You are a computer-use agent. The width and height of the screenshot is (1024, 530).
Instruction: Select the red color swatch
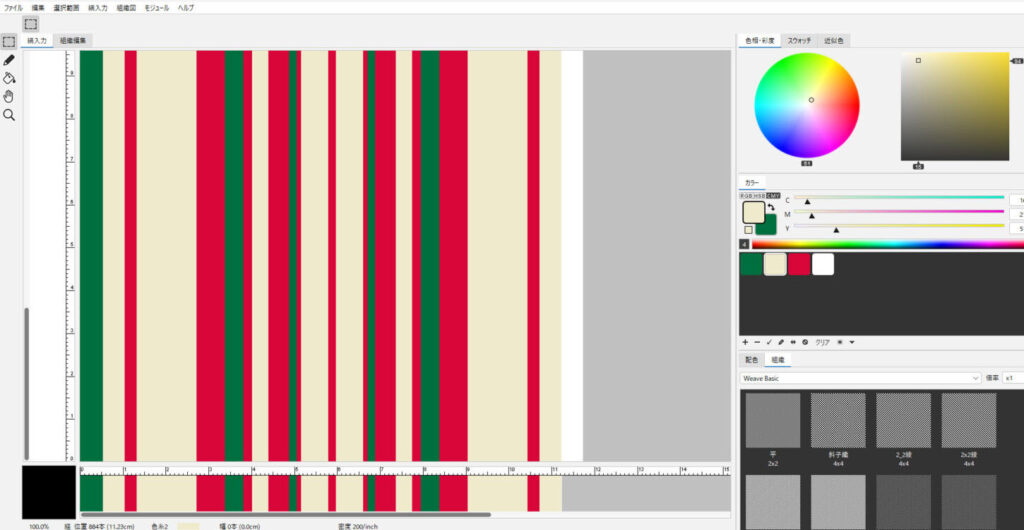(798, 264)
